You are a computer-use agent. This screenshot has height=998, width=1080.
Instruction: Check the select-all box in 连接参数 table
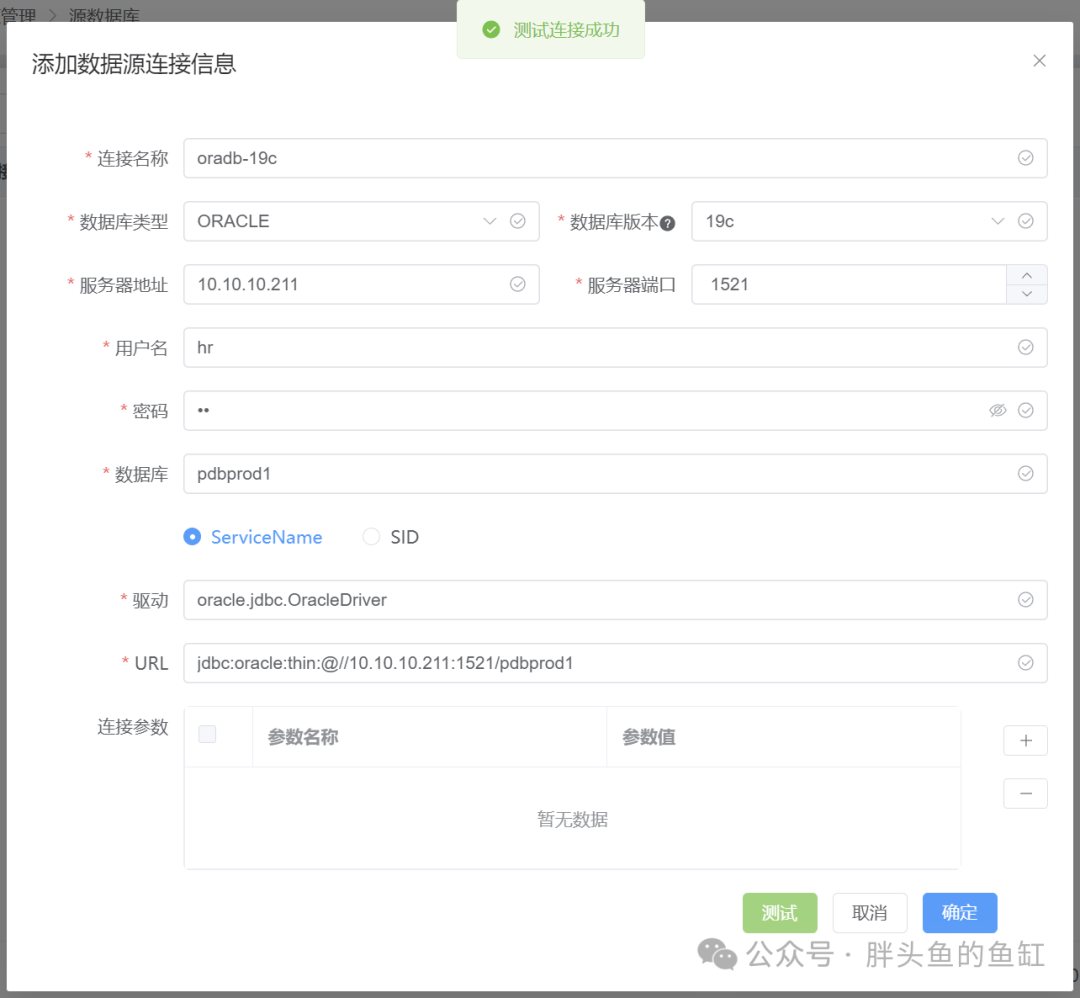point(207,735)
